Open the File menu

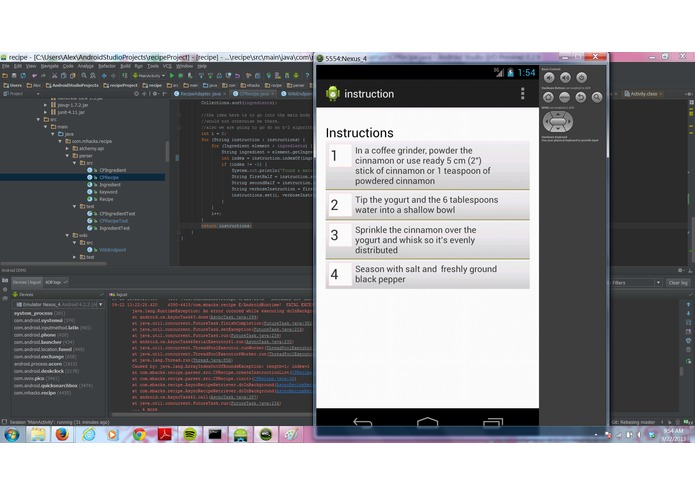6,66
